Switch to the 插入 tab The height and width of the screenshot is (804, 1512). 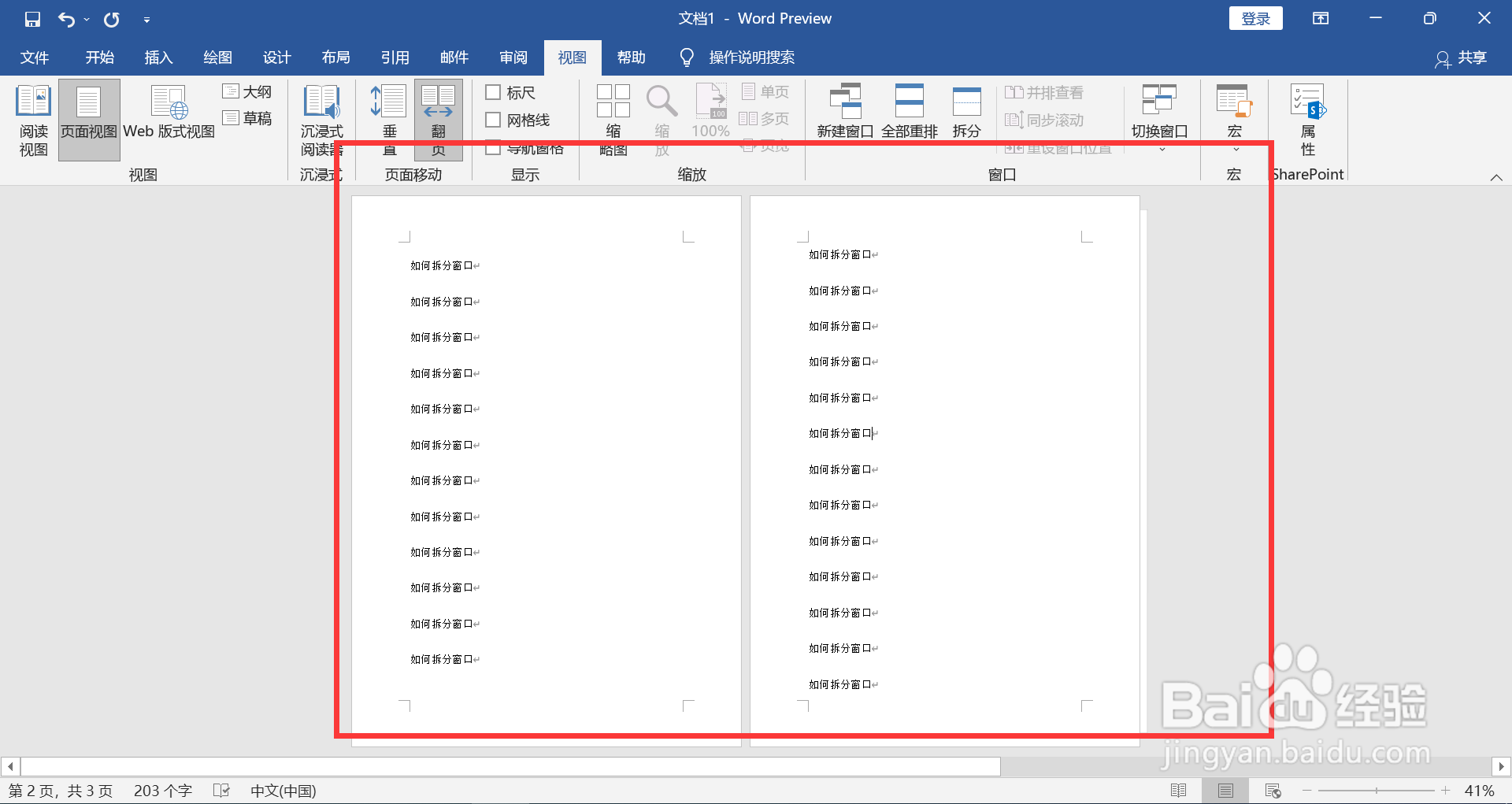[158, 57]
